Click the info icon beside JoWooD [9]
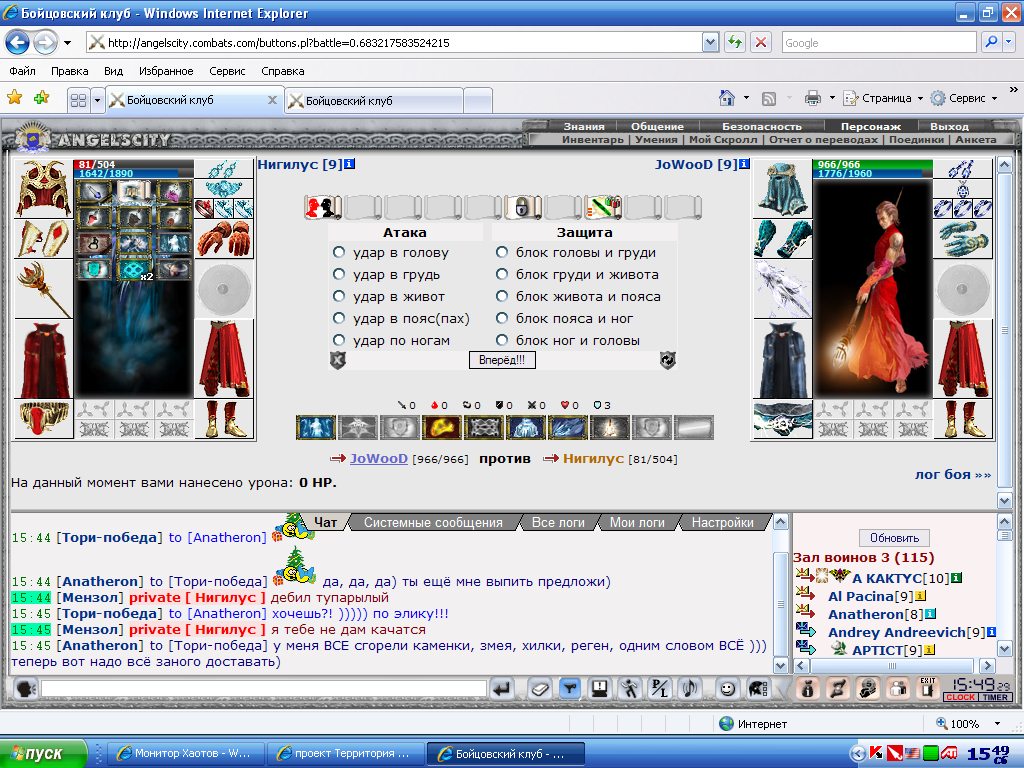 tap(744, 164)
